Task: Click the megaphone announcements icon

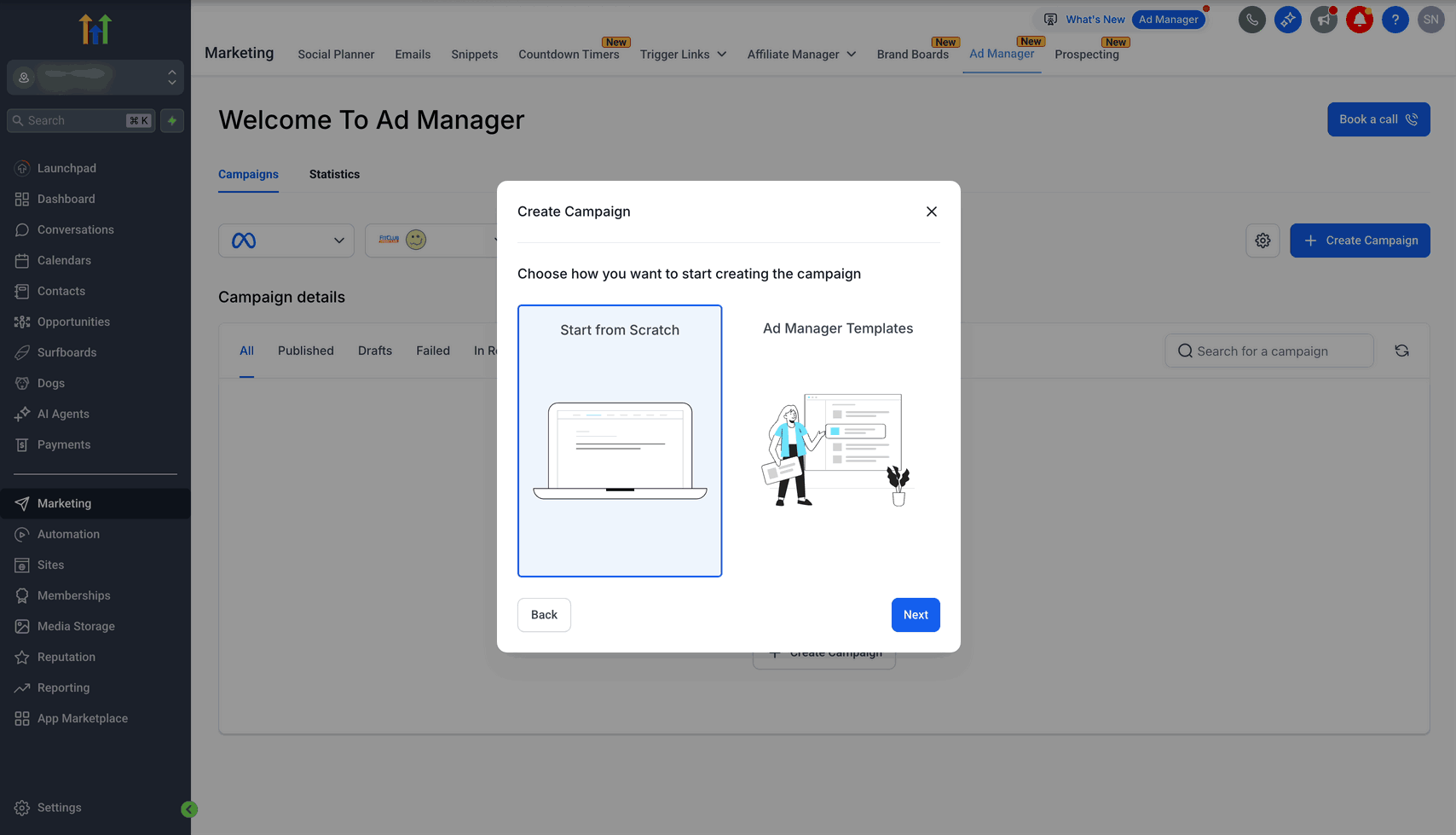Action: [1323, 20]
